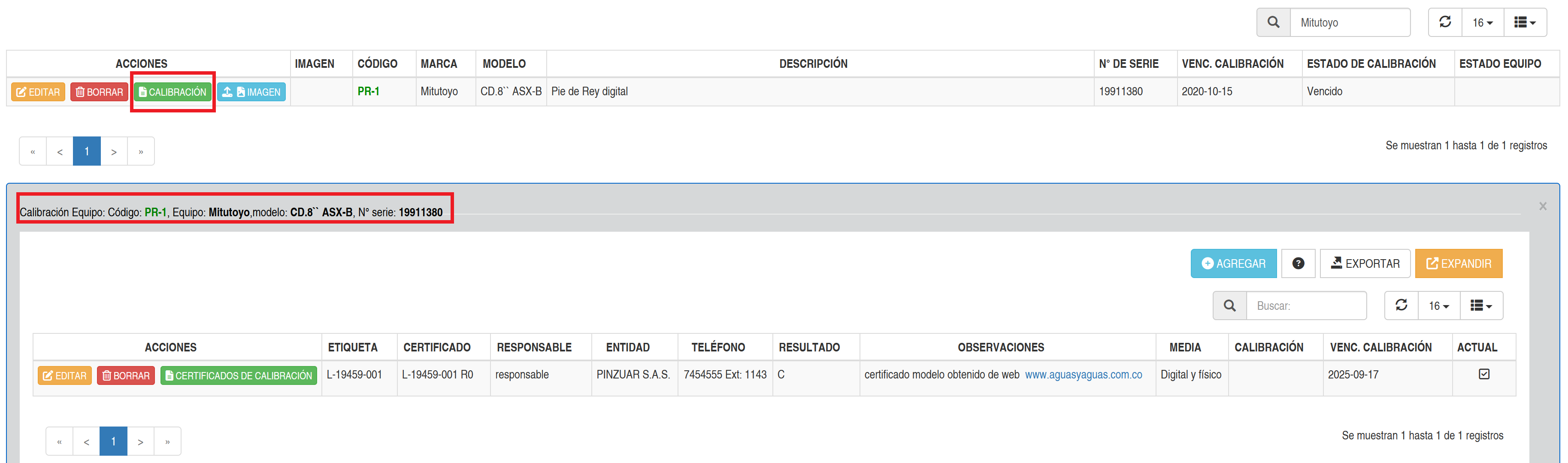Click the Buscar search input field
1568x463 pixels.
tap(1306, 306)
